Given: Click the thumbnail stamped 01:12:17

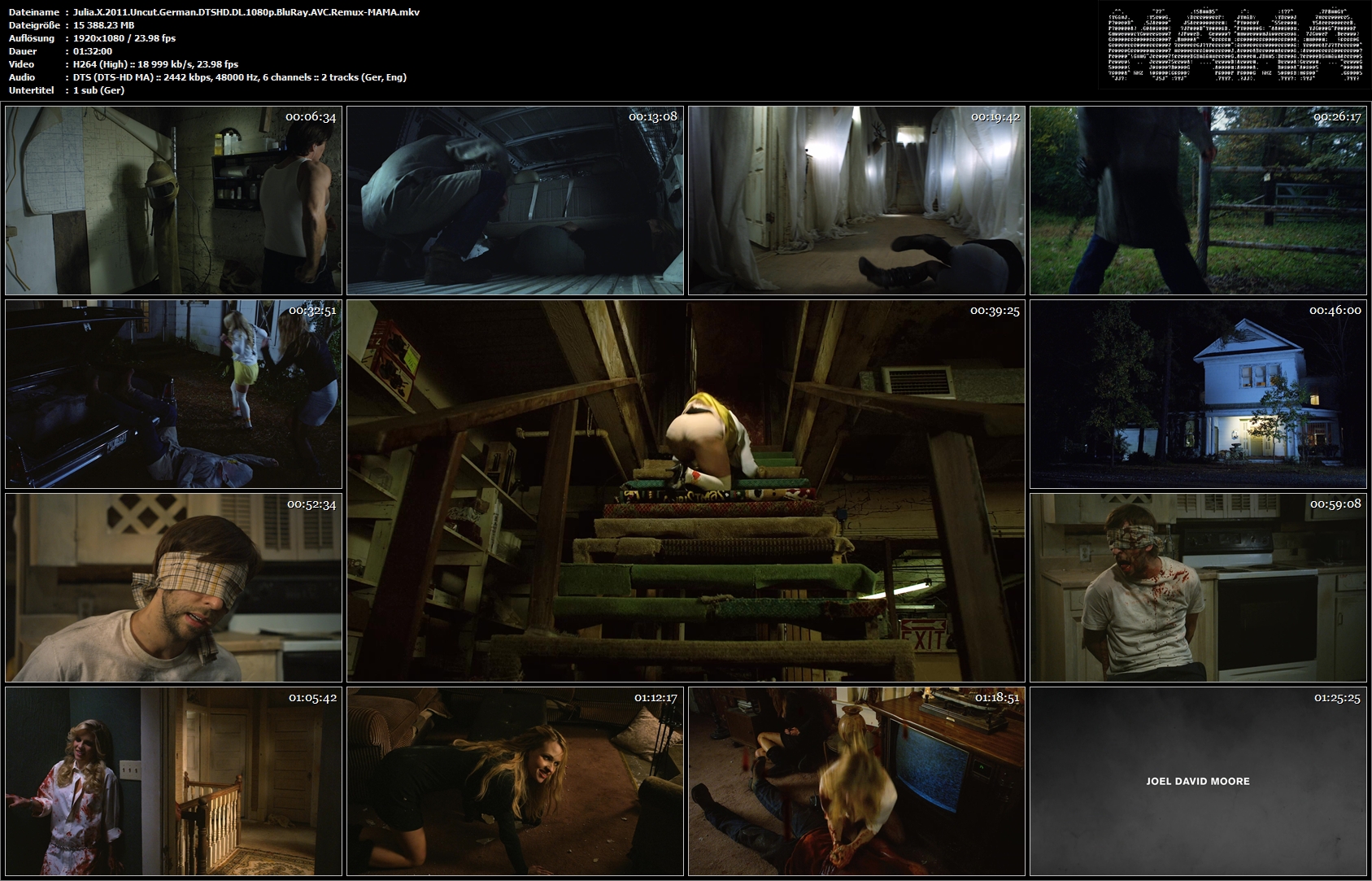Looking at the screenshot, I should tap(515, 781).
